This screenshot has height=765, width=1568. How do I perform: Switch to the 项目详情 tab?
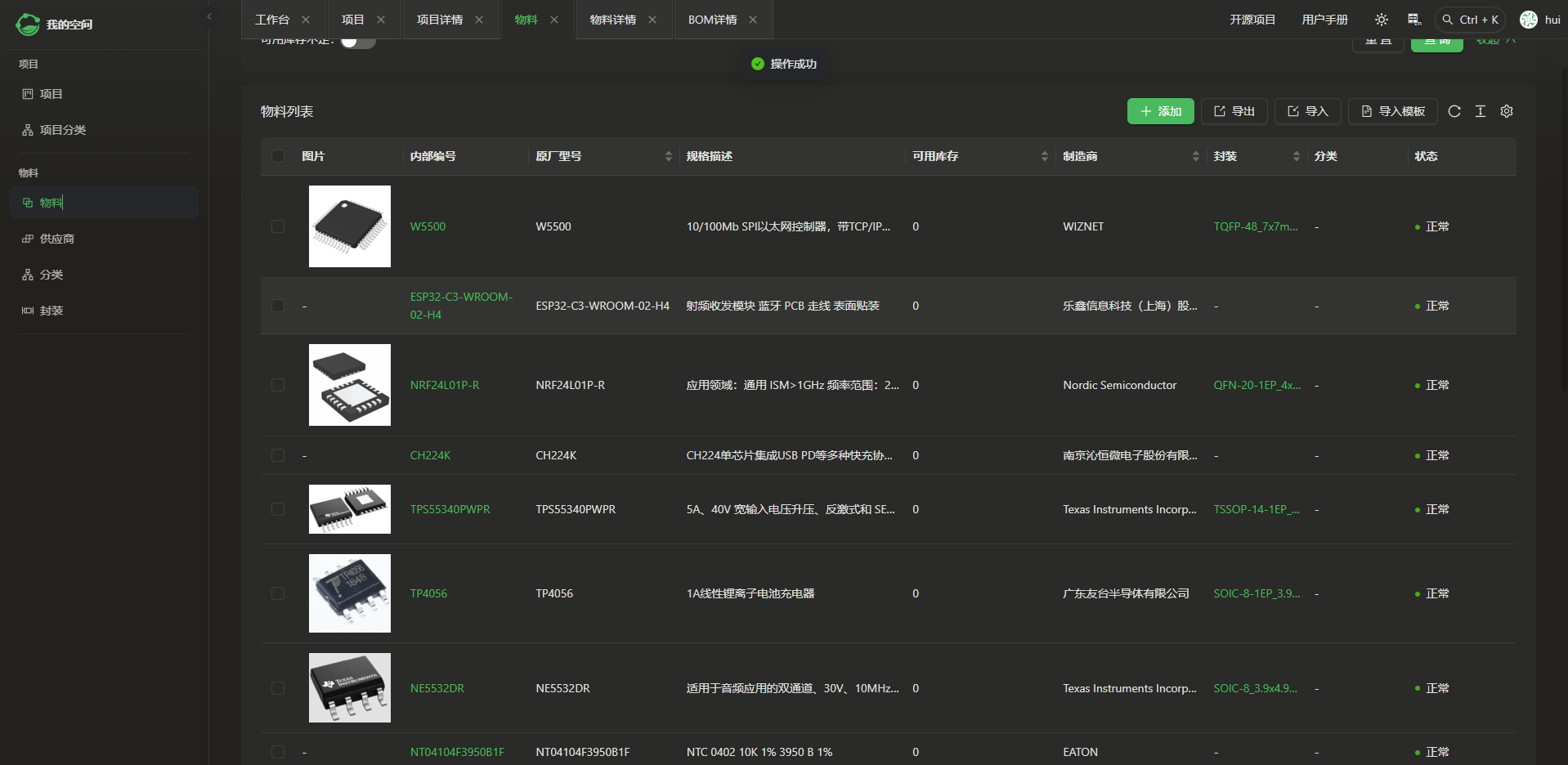[439, 20]
